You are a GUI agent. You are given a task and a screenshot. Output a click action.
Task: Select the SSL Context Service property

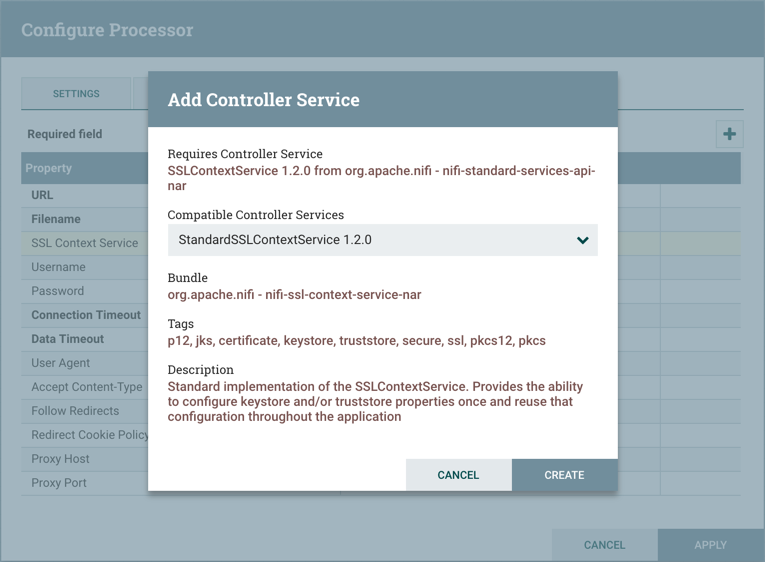click(x=85, y=243)
